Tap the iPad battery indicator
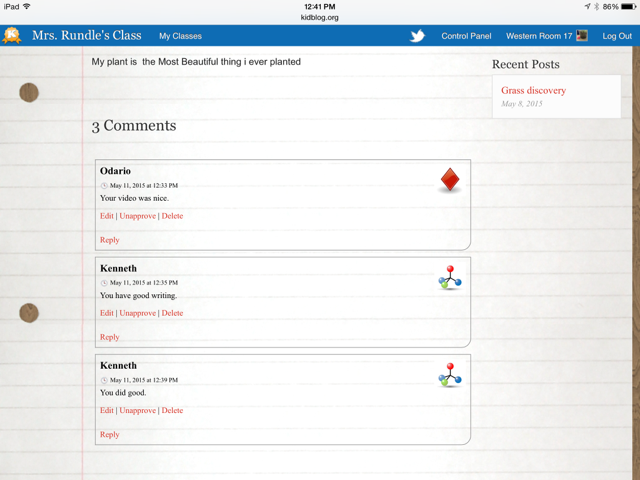Image resolution: width=640 pixels, height=480 pixels. 627,6
